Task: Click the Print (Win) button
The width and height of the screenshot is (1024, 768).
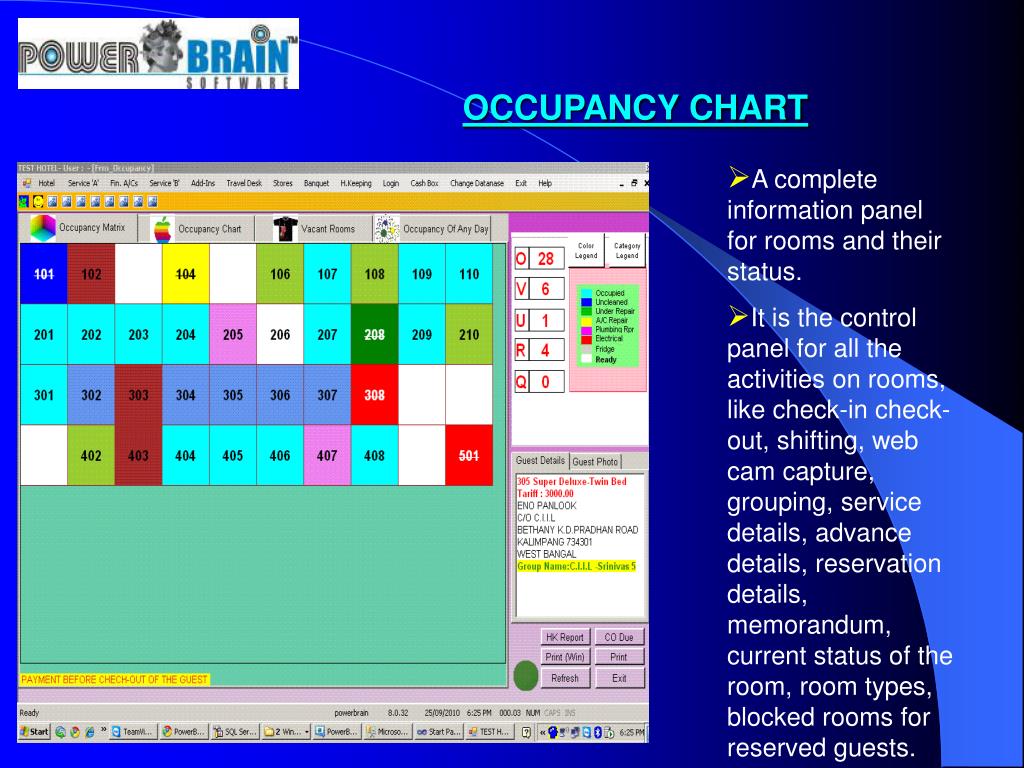Action: [x=565, y=657]
